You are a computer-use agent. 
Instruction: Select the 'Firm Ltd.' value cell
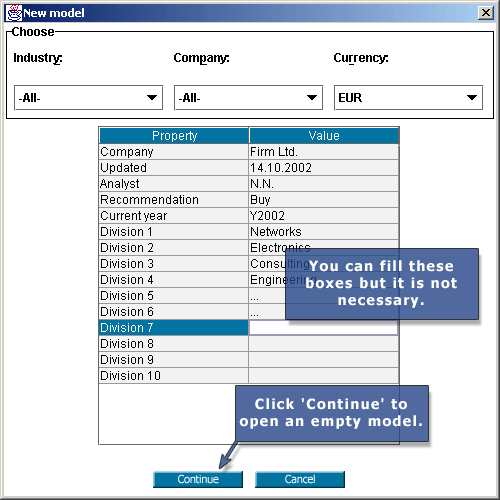323,152
